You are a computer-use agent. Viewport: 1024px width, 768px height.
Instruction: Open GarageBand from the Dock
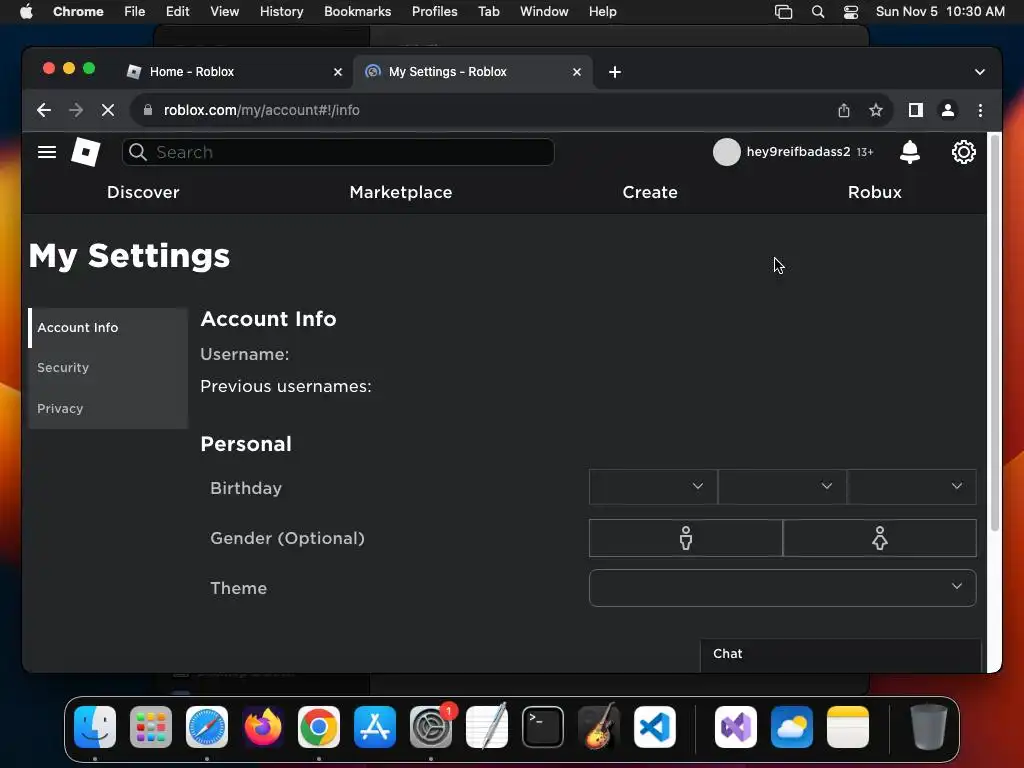[599, 727]
